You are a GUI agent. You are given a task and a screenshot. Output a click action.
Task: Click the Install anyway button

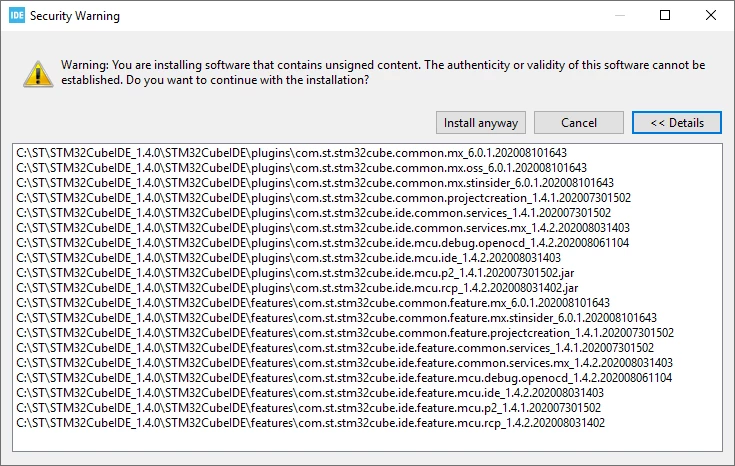click(x=480, y=123)
